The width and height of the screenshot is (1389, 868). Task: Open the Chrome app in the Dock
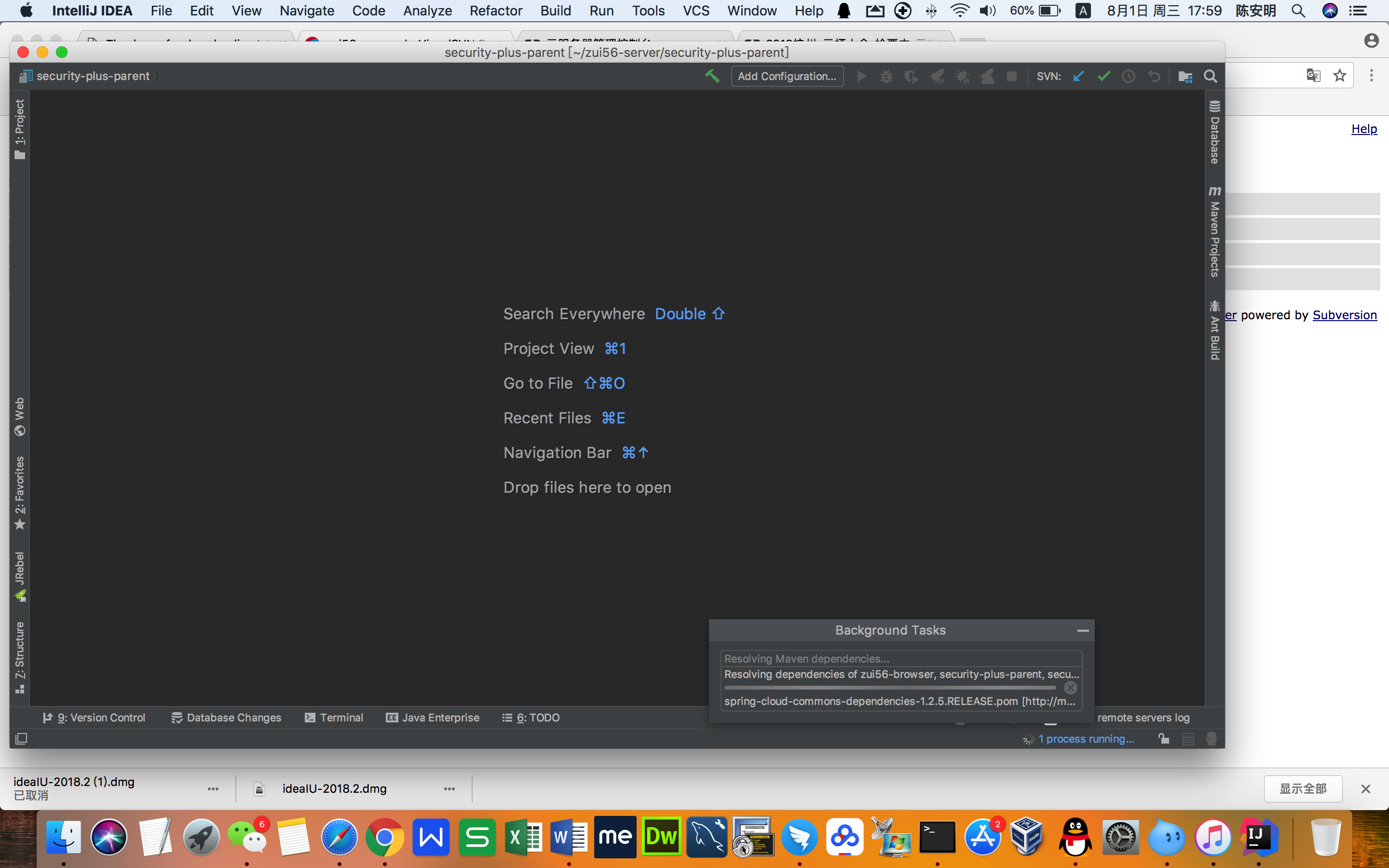pyautogui.click(x=384, y=838)
